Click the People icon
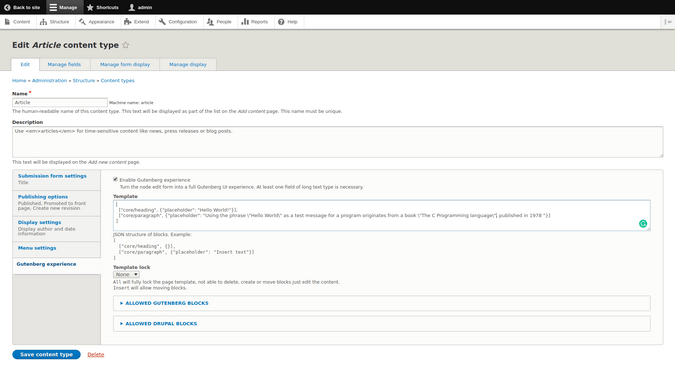The height and width of the screenshot is (367, 675). 210,22
